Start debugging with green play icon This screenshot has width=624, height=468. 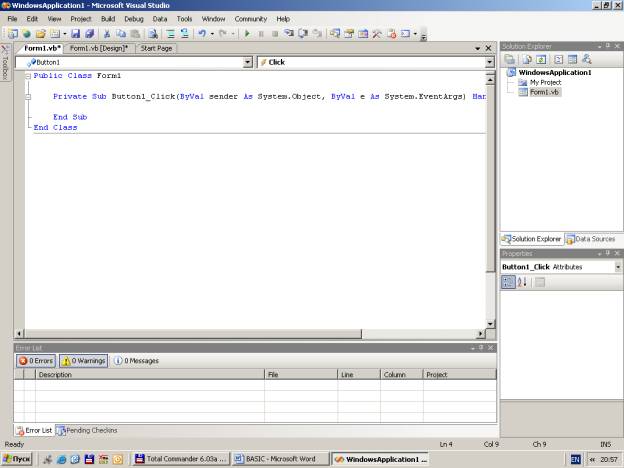point(247,34)
